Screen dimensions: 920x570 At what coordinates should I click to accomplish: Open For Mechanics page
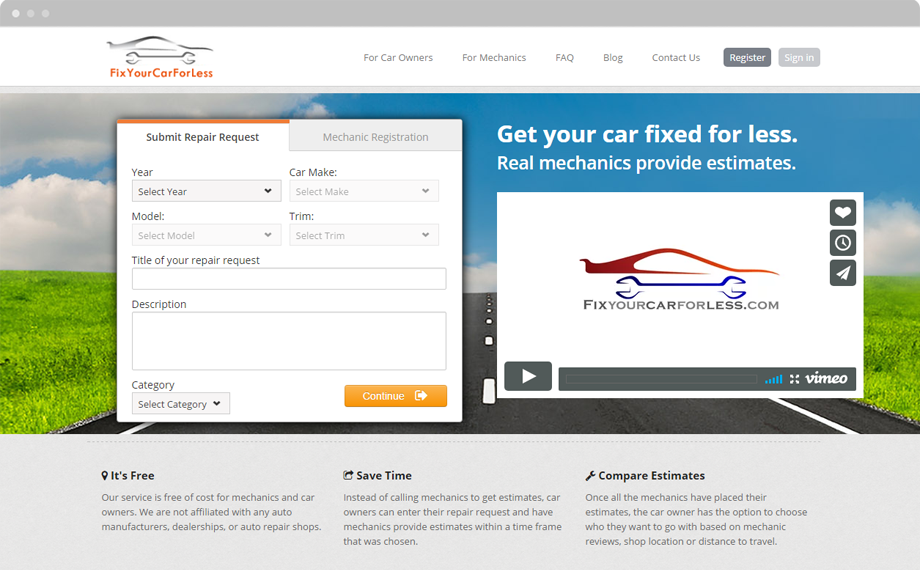(494, 58)
